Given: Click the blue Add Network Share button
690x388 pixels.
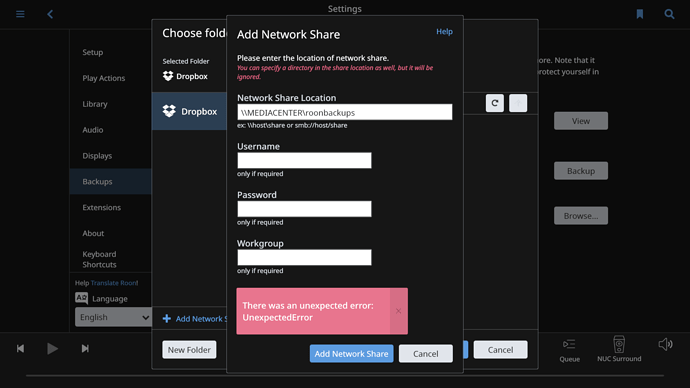Looking at the screenshot, I should coord(351,354).
